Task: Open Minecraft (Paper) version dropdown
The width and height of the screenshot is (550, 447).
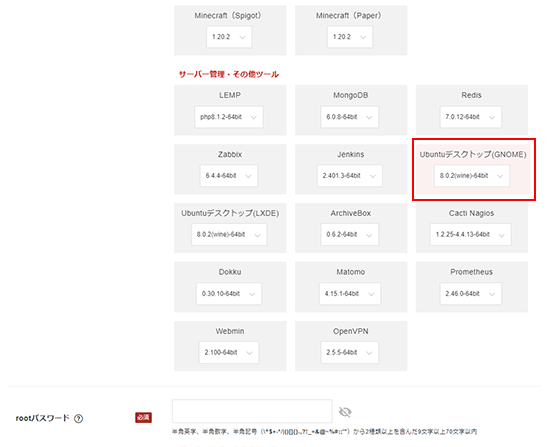Action: click(350, 36)
